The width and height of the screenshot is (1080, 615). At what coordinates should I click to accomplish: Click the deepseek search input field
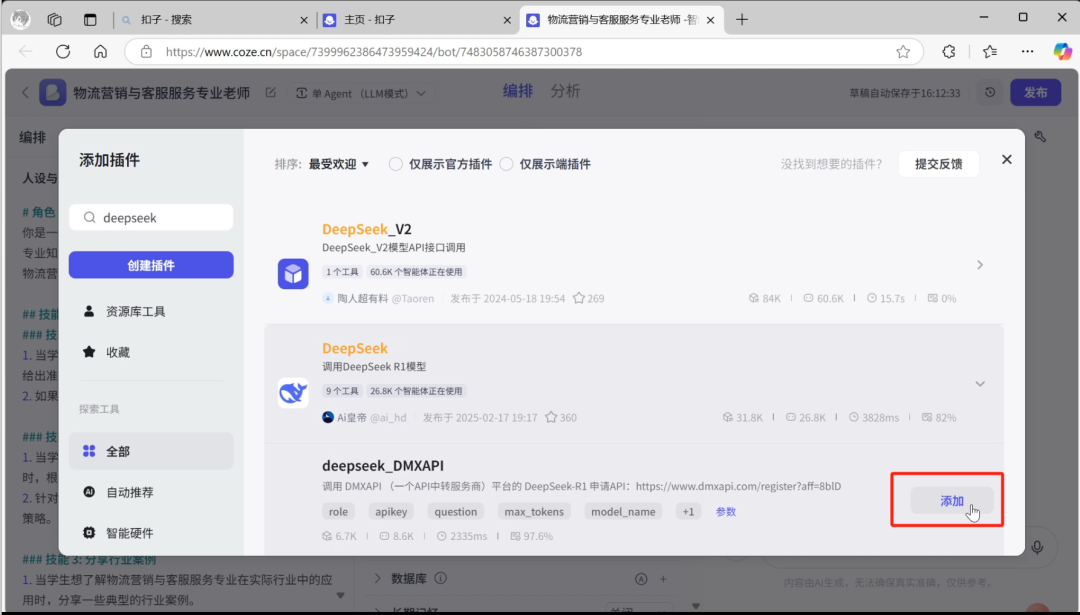(150, 217)
